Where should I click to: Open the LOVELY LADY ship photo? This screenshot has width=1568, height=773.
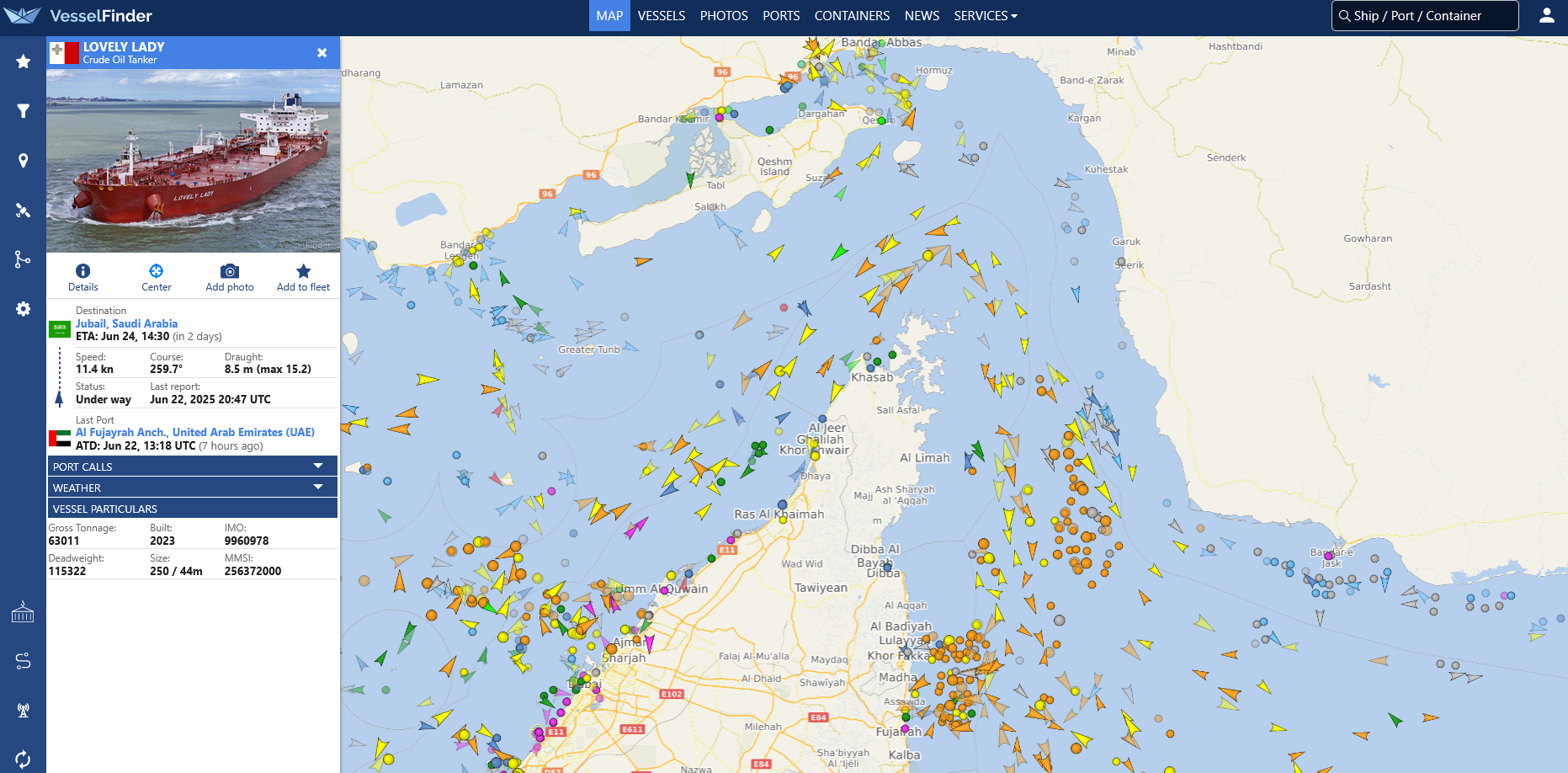coord(193,160)
